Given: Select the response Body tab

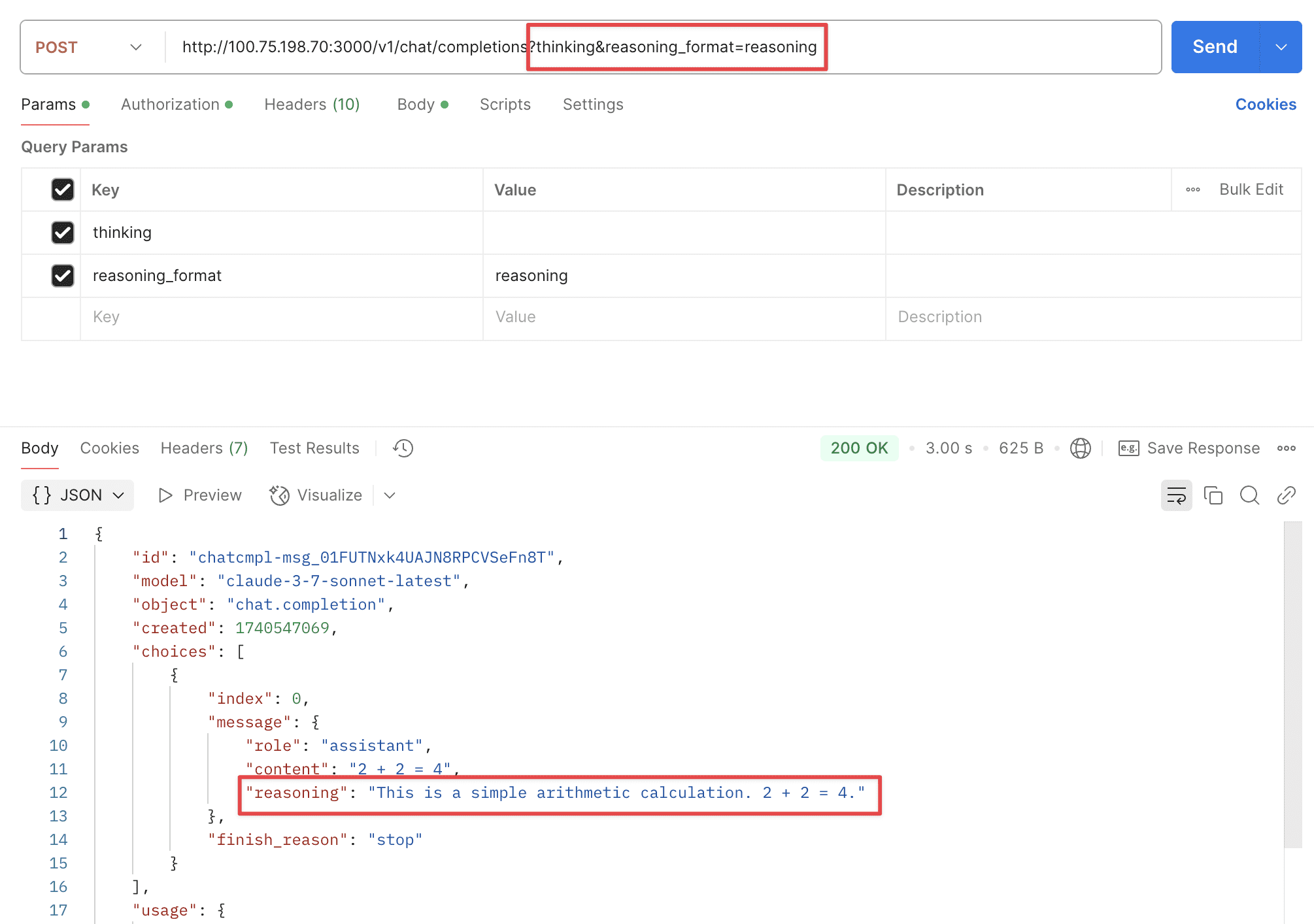Looking at the screenshot, I should point(40,448).
